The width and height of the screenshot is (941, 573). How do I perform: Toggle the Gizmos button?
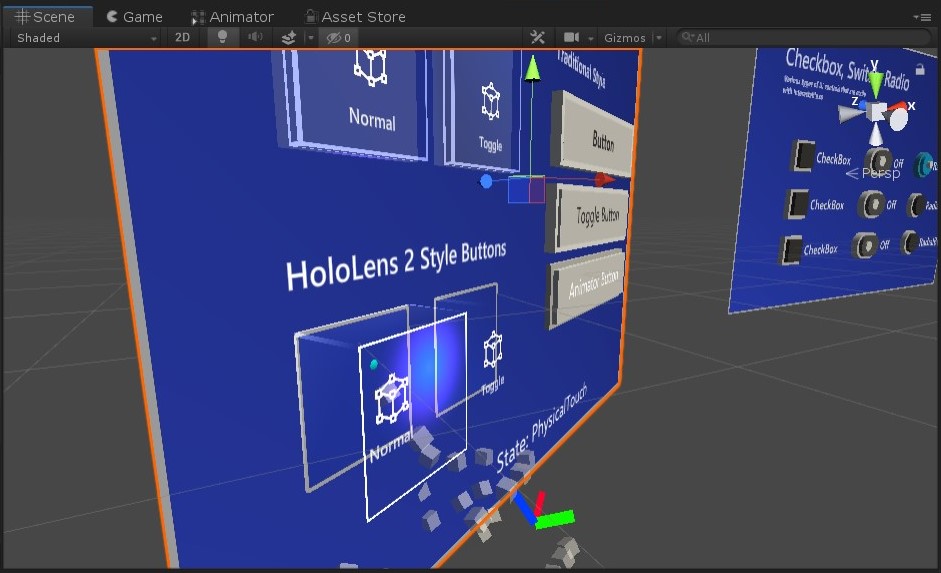(624, 38)
